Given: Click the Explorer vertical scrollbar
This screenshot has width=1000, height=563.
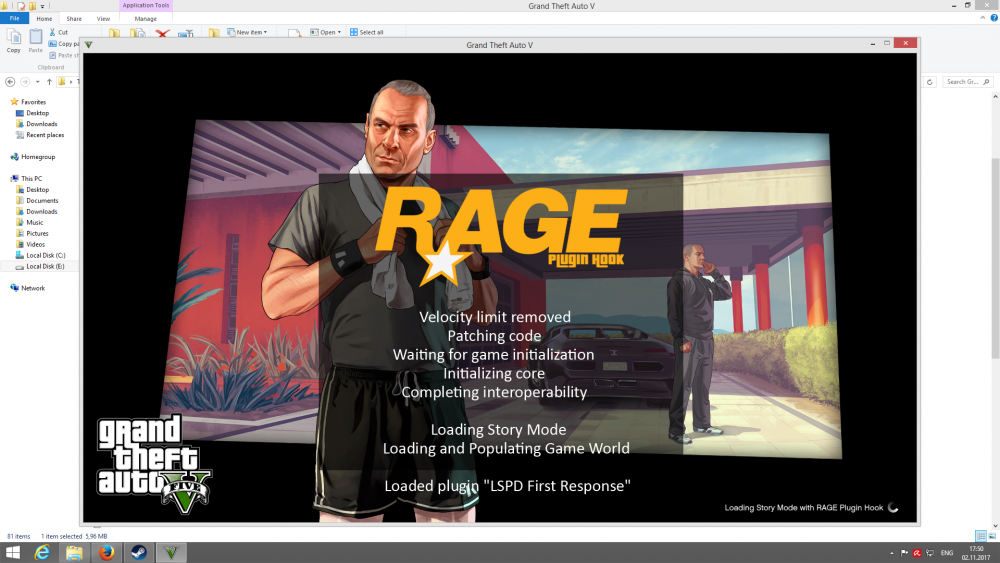Looking at the screenshot, I should (995, 258).
